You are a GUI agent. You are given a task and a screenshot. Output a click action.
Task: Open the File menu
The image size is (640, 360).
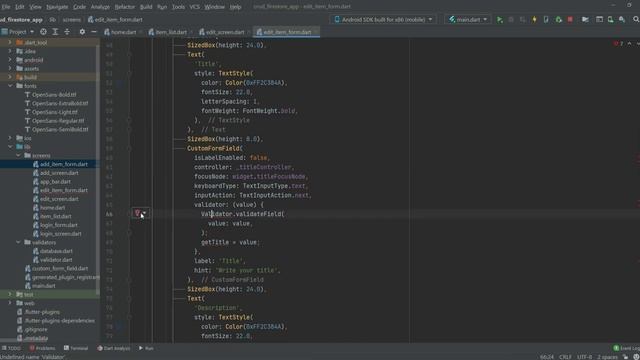(6, 7)
